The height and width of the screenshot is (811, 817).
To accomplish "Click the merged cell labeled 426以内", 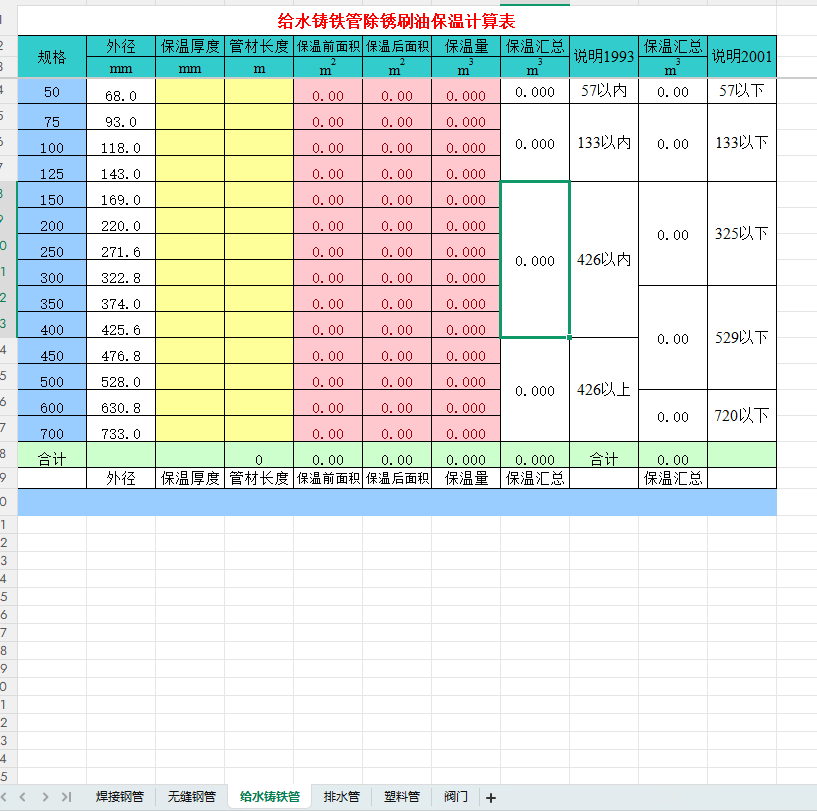I will click(604, 260).
